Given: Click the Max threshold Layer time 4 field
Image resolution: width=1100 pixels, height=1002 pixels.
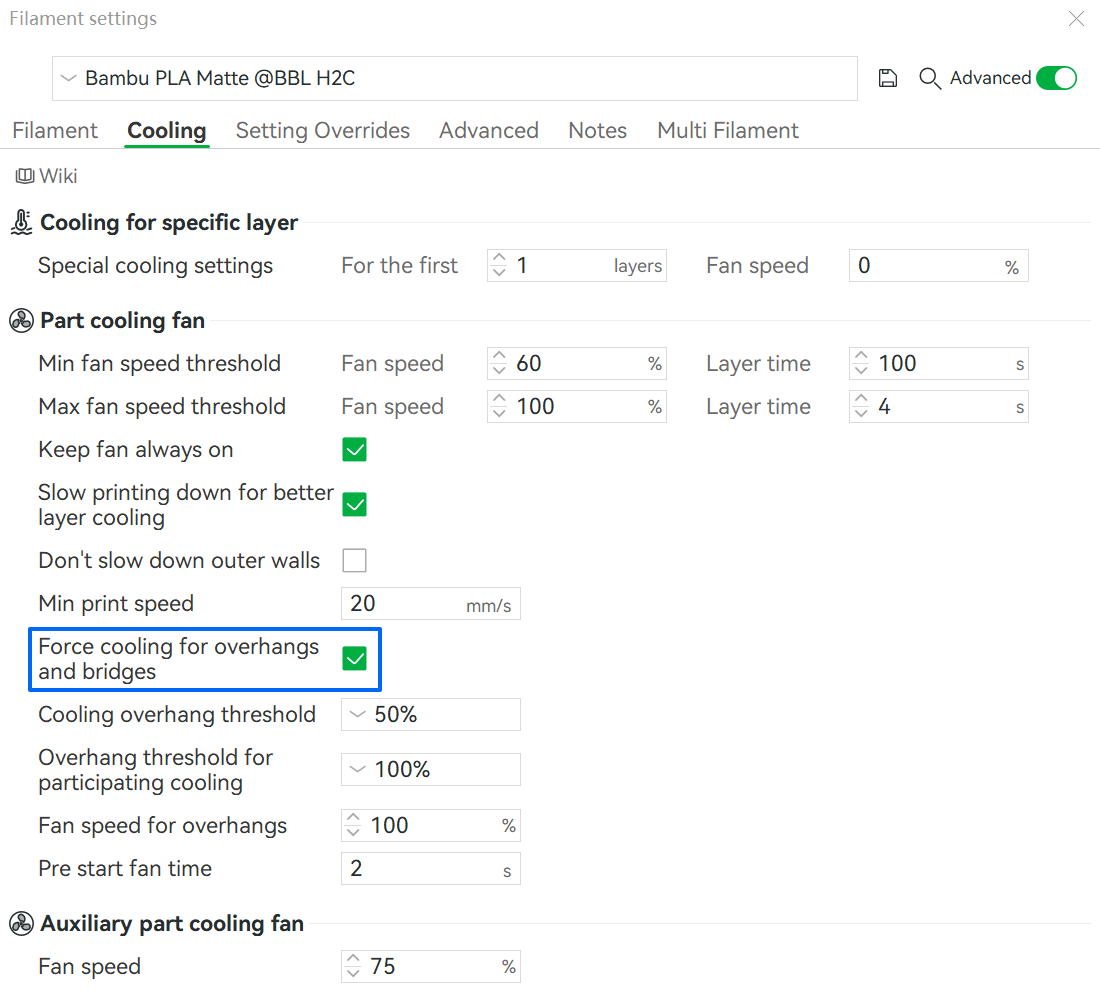Looking at the screenshot, I should (939, 407).
